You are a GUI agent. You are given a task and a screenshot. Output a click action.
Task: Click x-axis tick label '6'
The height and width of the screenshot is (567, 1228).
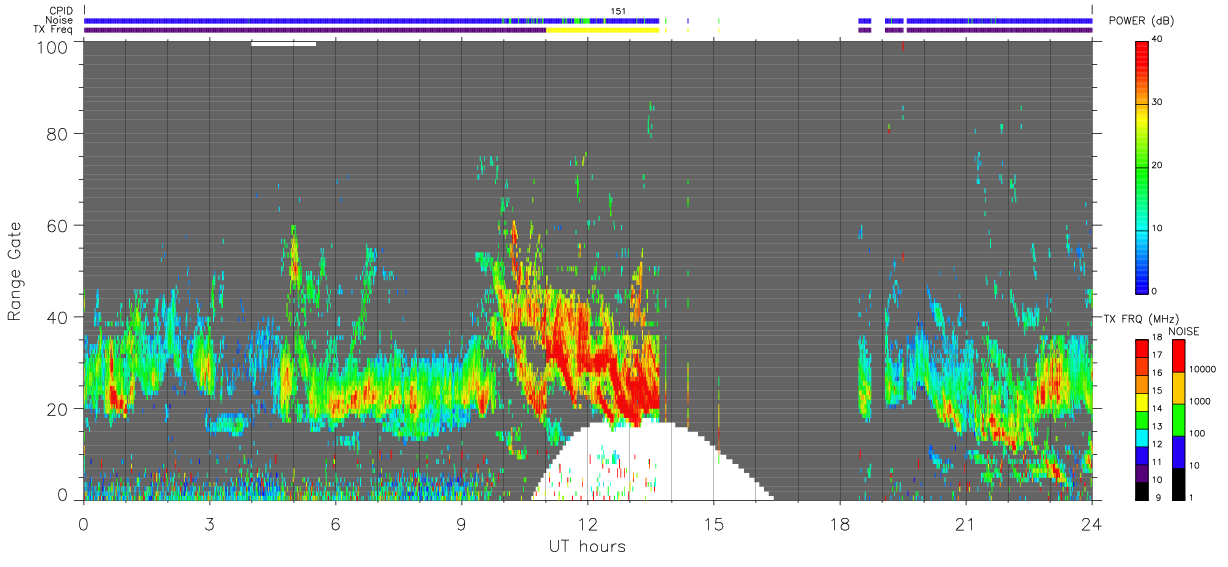tap(335, 524)
